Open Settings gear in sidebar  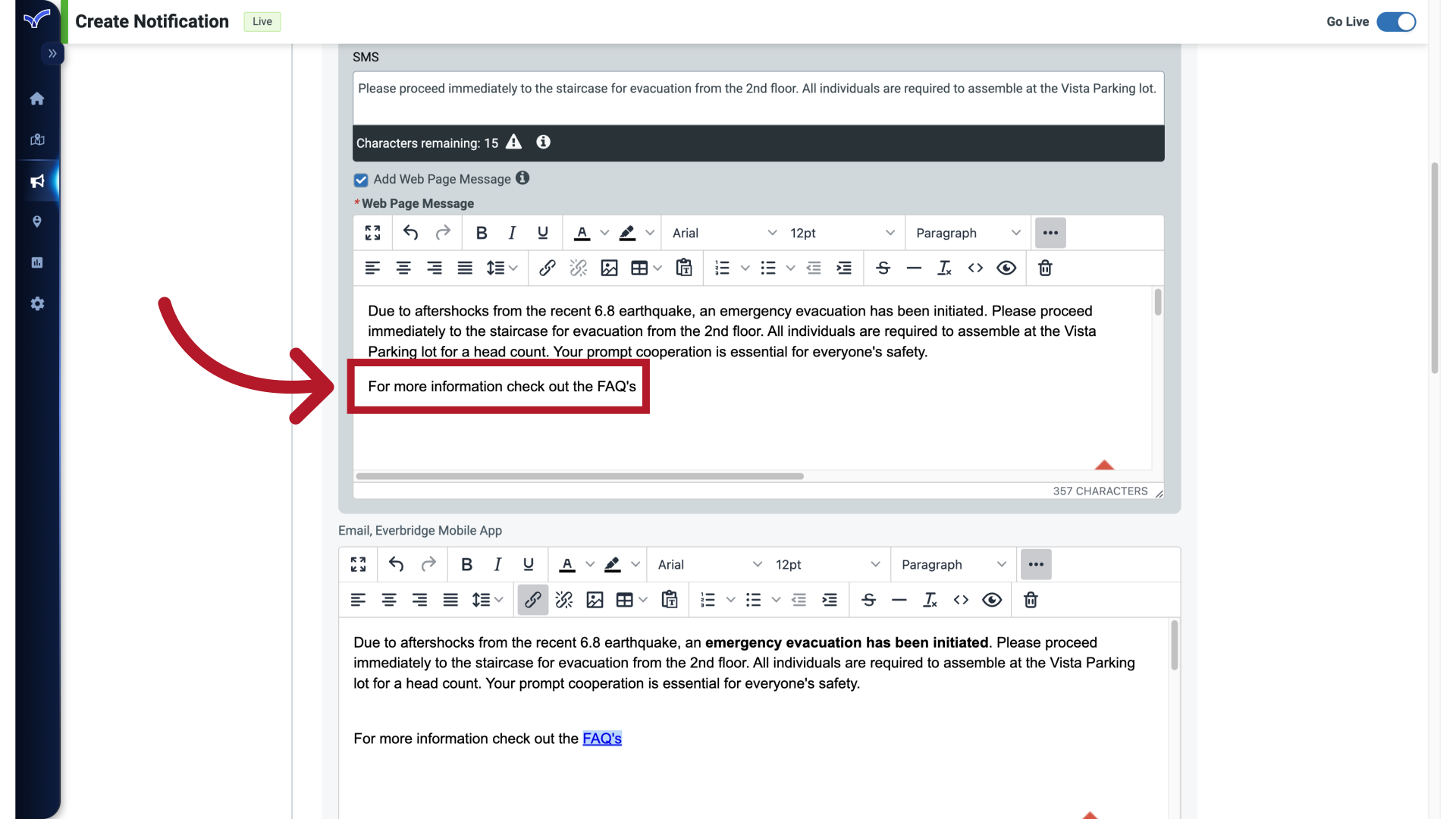pos(37,303)
